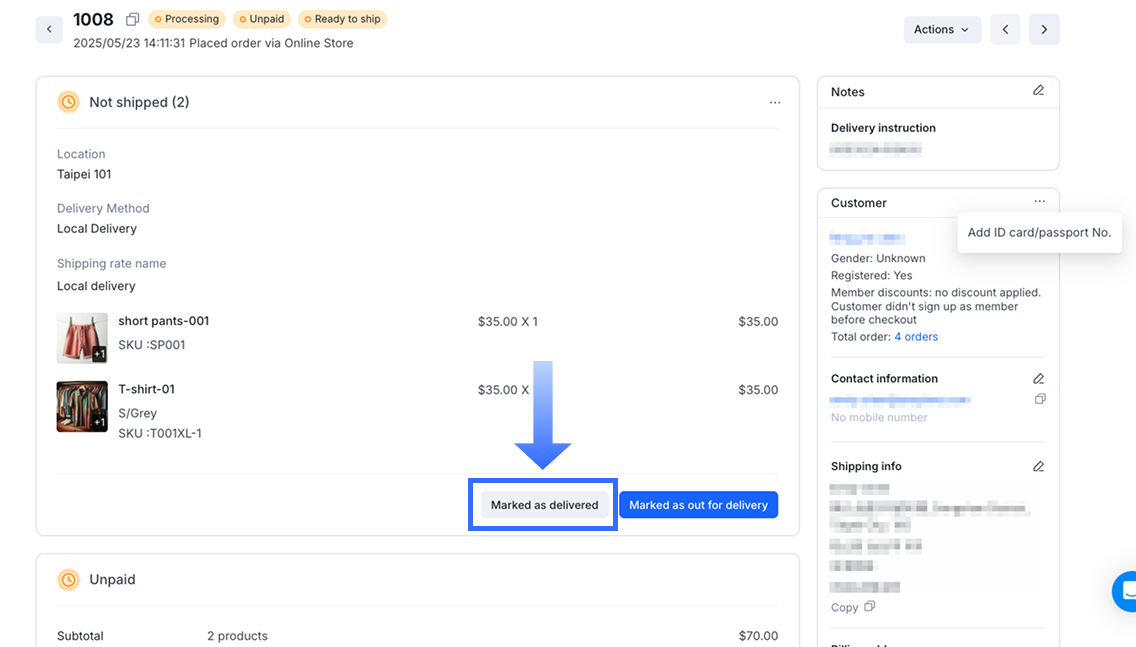This screenshot has width=1136, height=647.
Task: Click back arrow next to order 1008
Action: [x=49, y=30]
